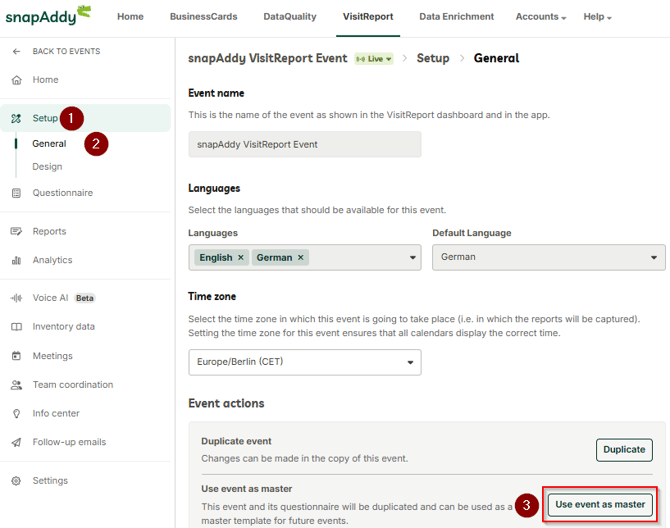Go back via Back to Events link
This screenshot has width=670, height=528.
[66, 51]
